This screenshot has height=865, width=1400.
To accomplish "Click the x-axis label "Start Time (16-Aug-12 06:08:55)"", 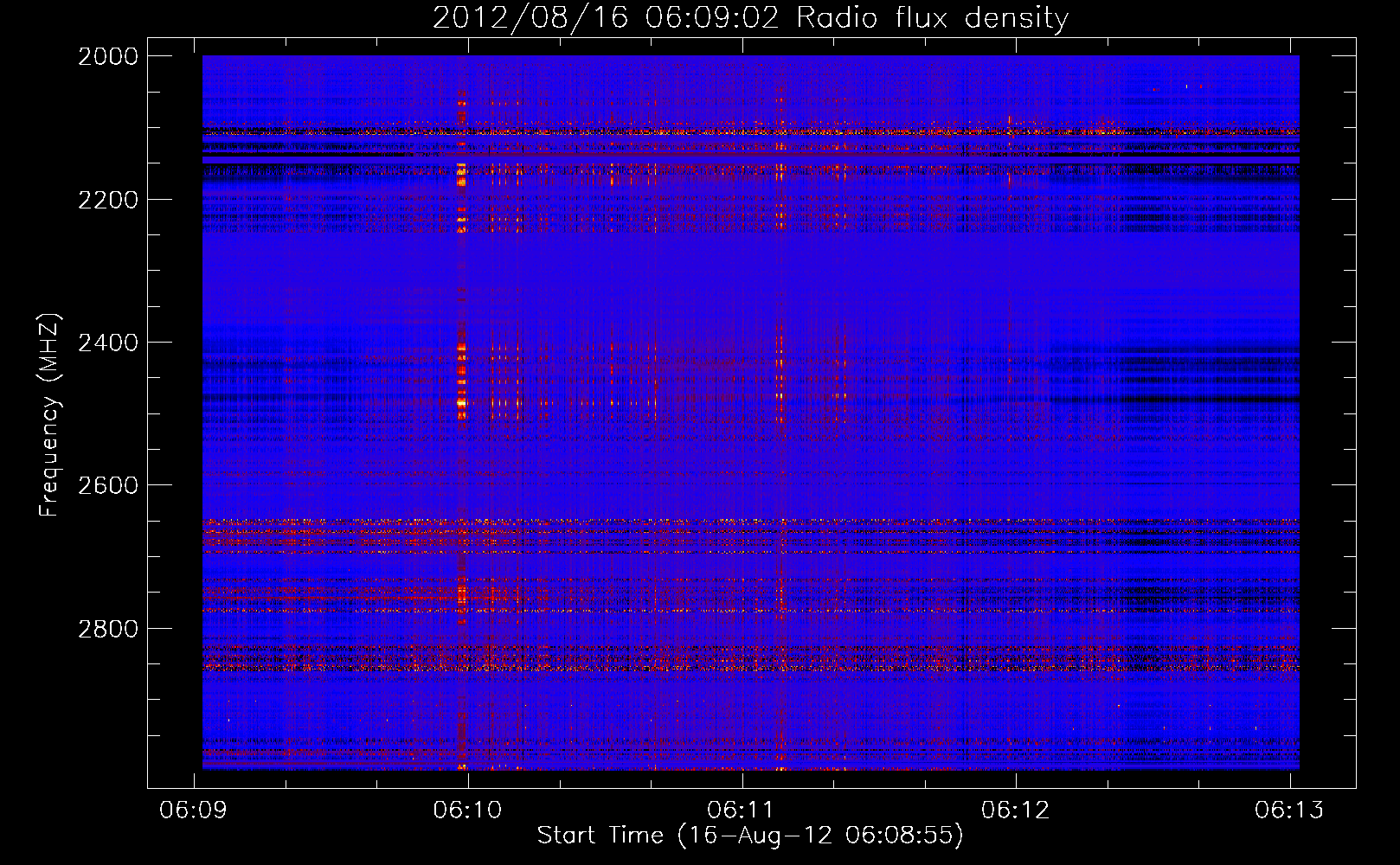I will click(750, 836).
